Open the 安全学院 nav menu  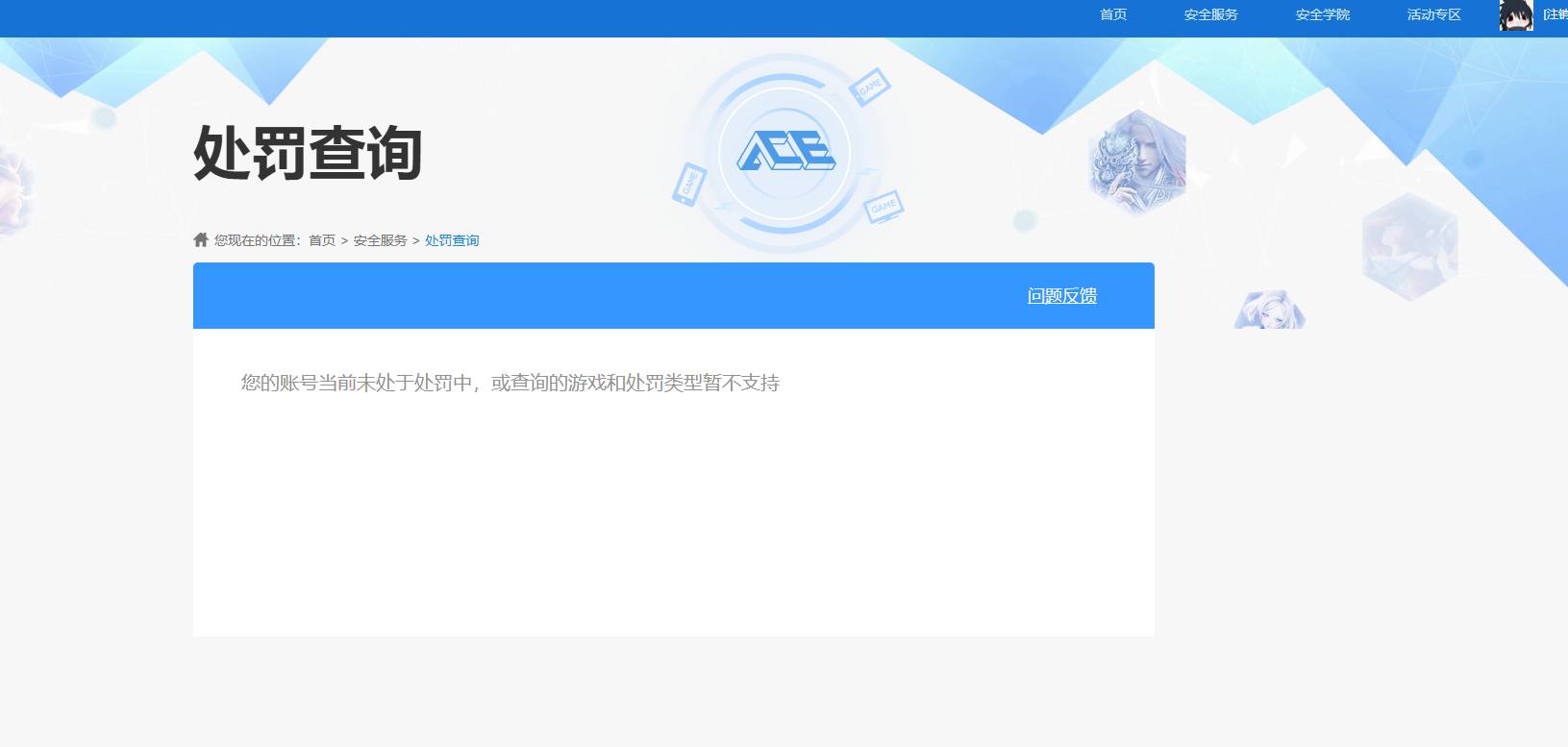pyautogui.click(x=1323, y=14)
